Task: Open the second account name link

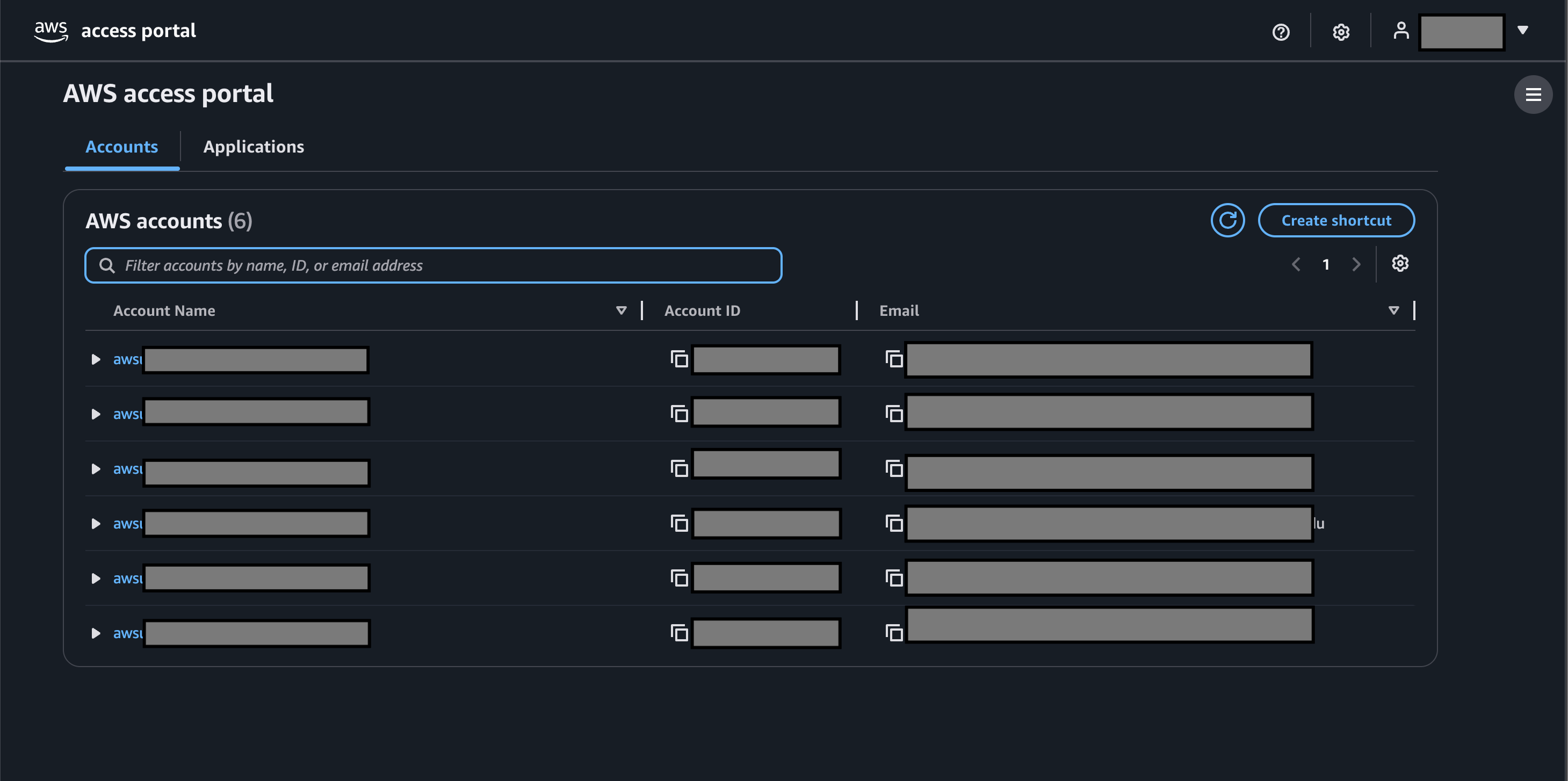Action: tap(241, 412)
